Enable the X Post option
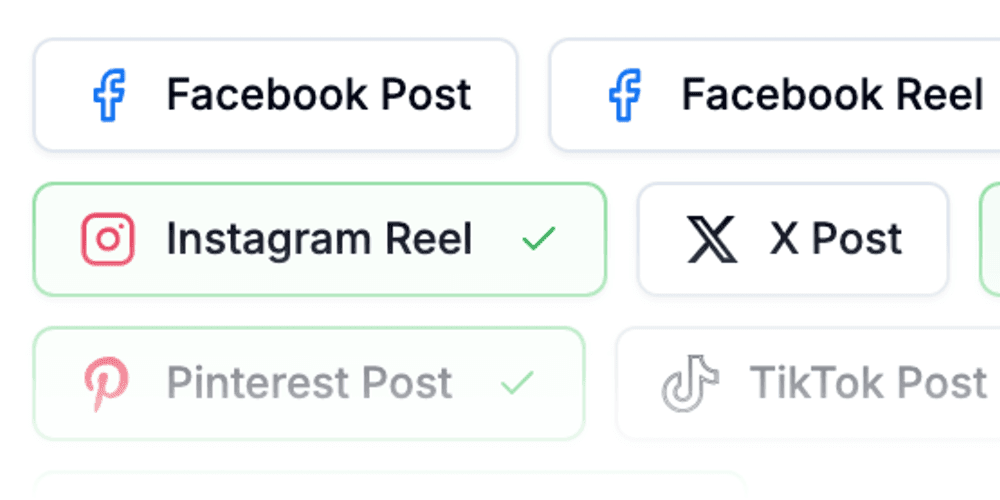The image size is (1000, 500). pos(792,240)
